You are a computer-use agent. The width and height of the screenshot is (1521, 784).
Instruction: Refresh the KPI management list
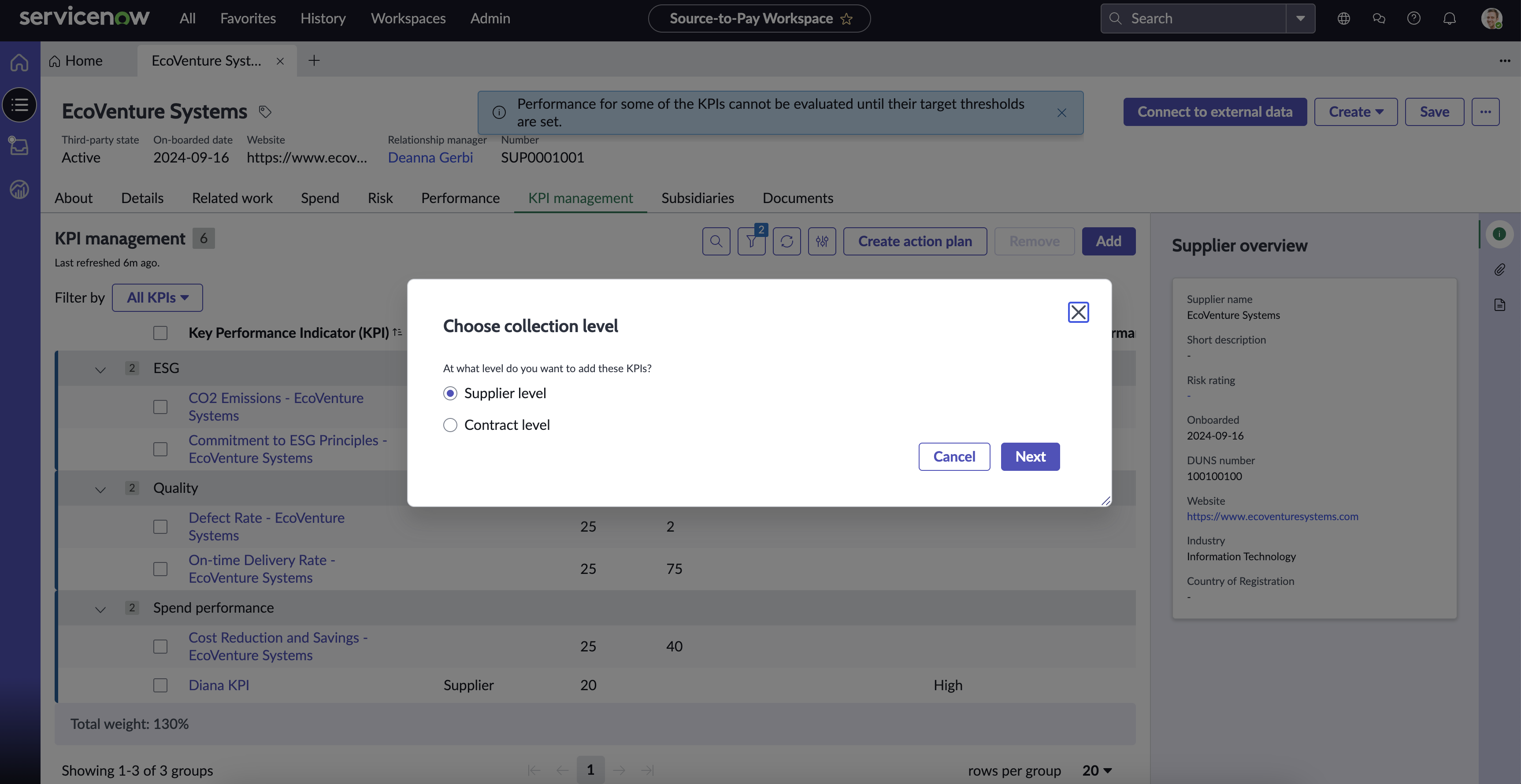coord(787,241)
